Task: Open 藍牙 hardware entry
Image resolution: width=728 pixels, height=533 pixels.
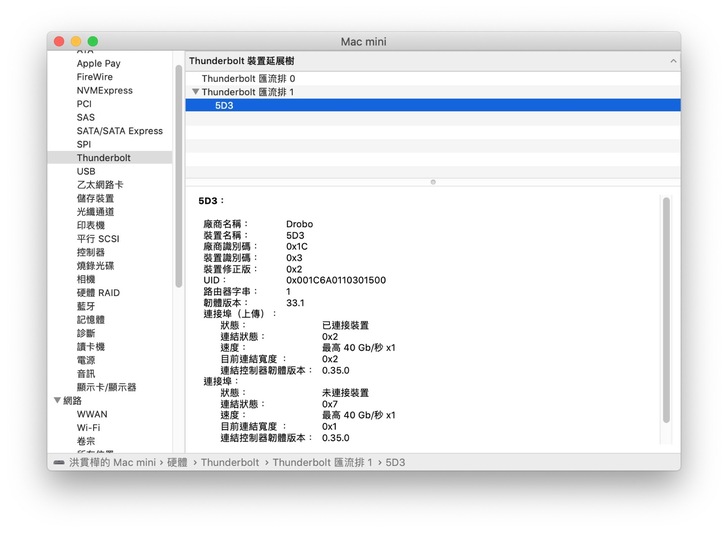Action: coord(86,306)
